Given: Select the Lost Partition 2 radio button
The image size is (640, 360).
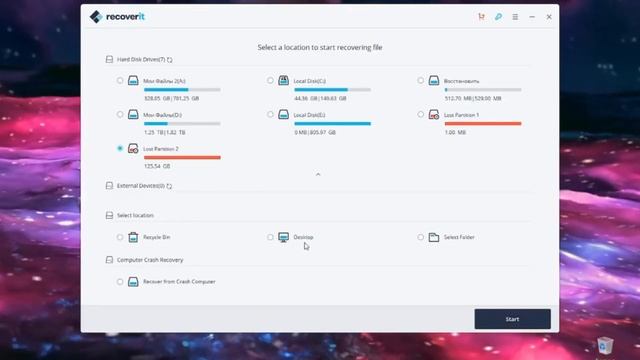Looking at the screenshot, I should 120,148.
